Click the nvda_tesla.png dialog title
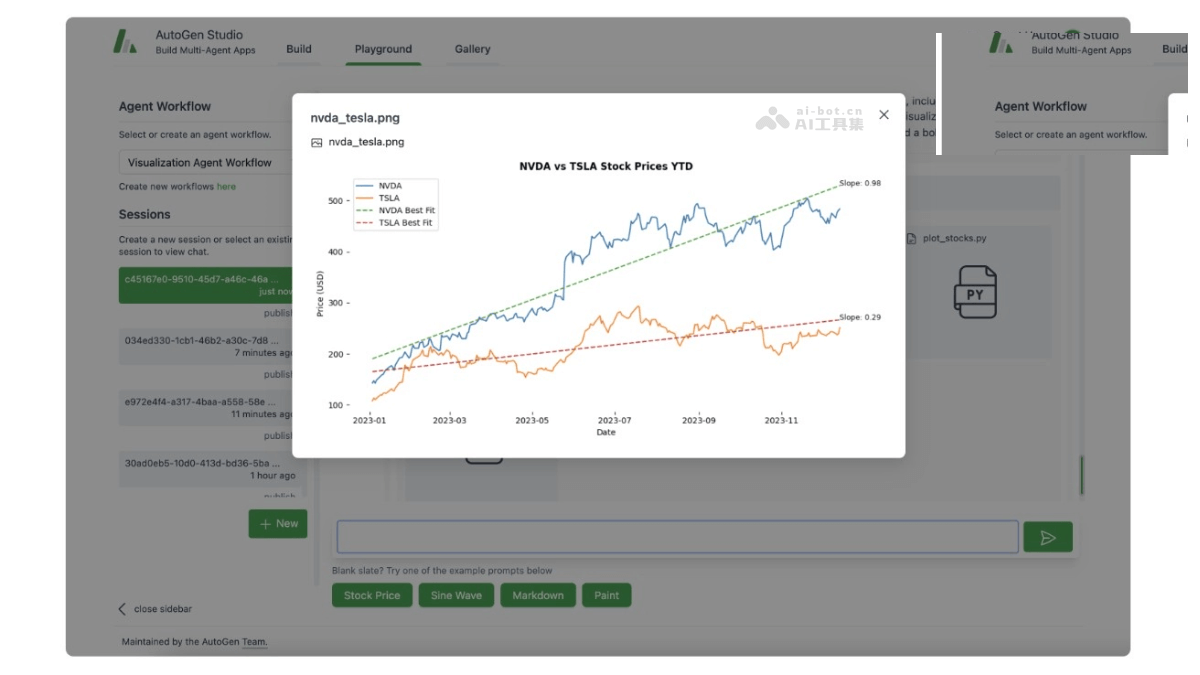Screen dimensions: 1200x675 point(355,118)
